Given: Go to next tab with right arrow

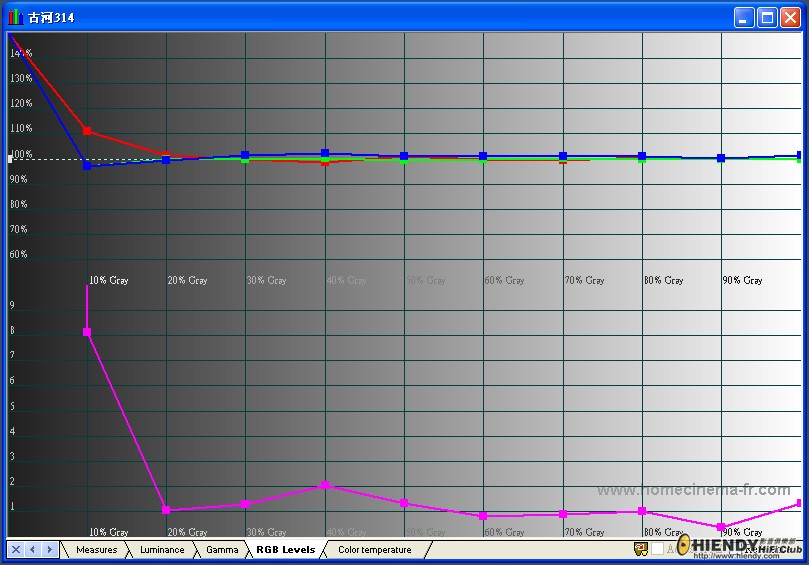Looking at the screenshot, I should pyautogui.click(x=50, y=550).
